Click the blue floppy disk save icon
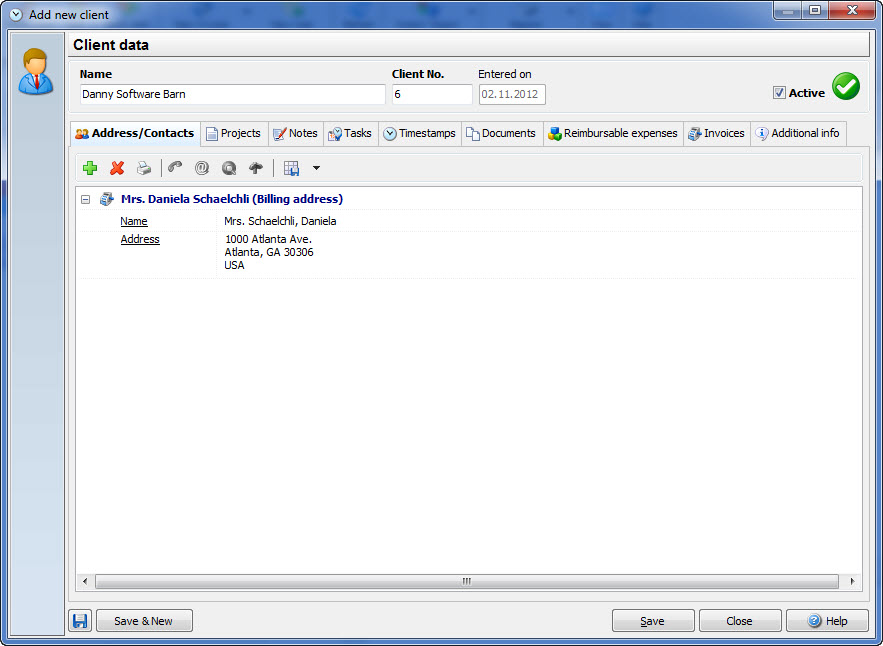The height and width of the screenshot is (646, 883). click(x=80, y=621)
